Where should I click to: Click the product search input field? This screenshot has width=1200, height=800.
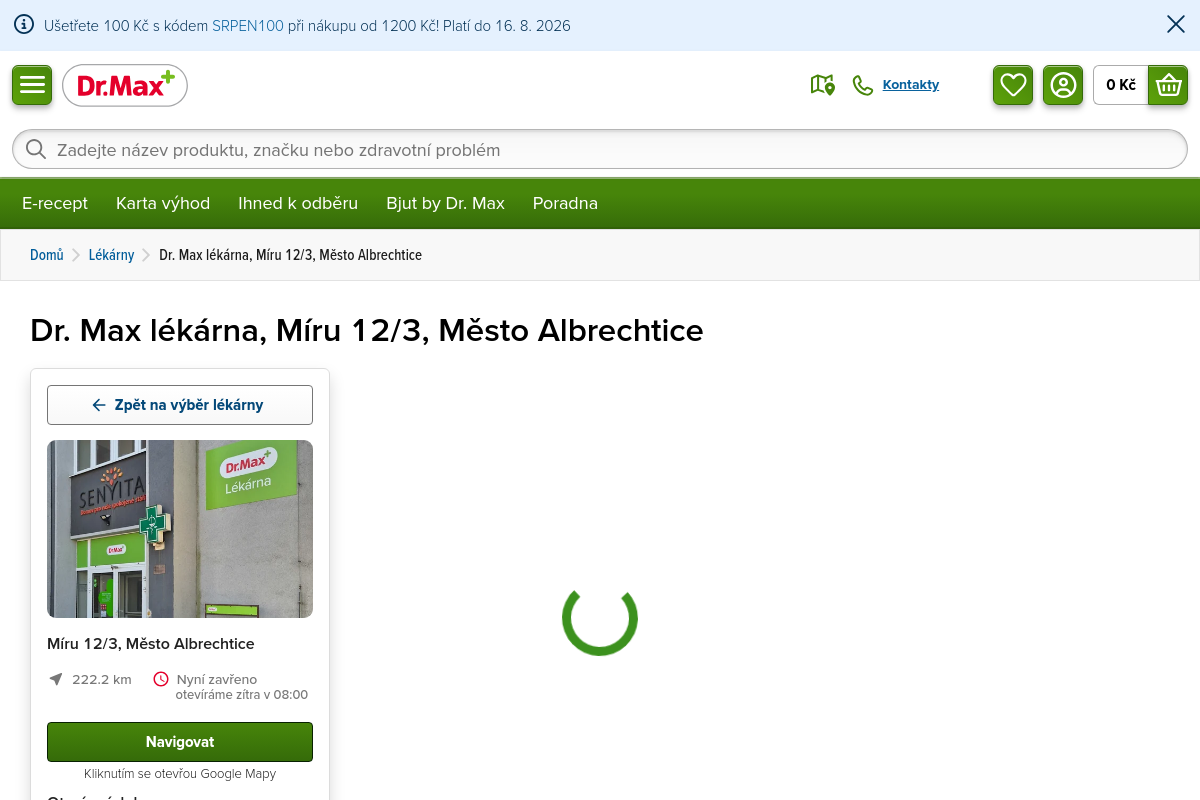tap(600, 150)
